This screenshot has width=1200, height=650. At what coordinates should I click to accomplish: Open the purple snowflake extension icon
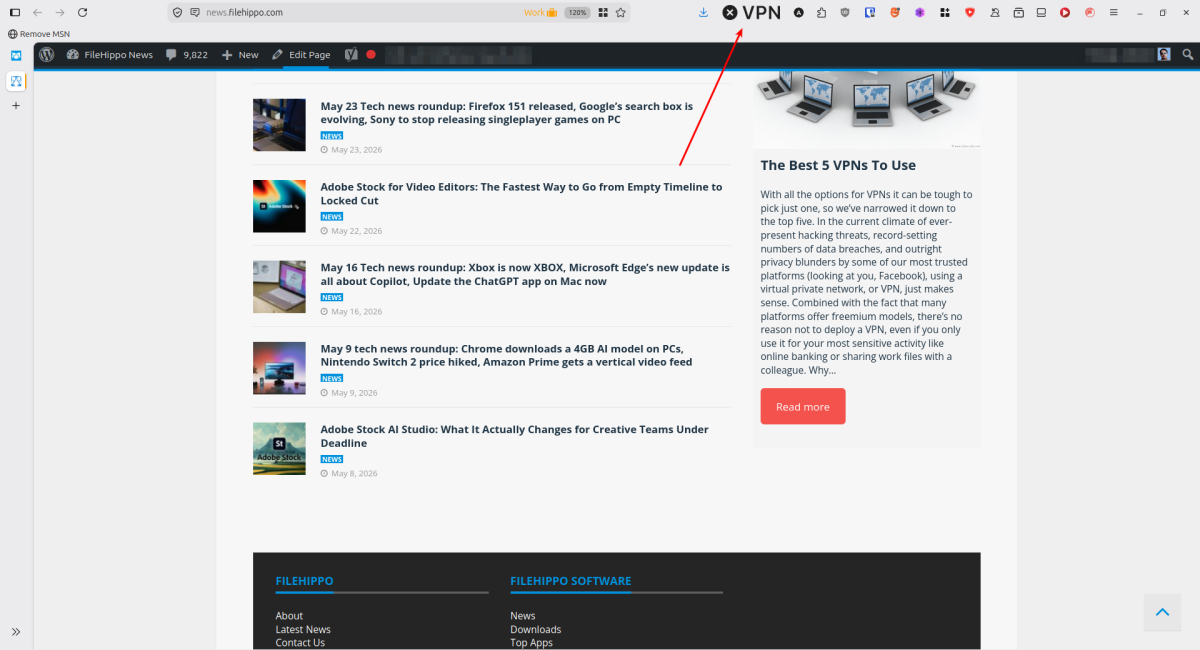[x=919, y=12]
